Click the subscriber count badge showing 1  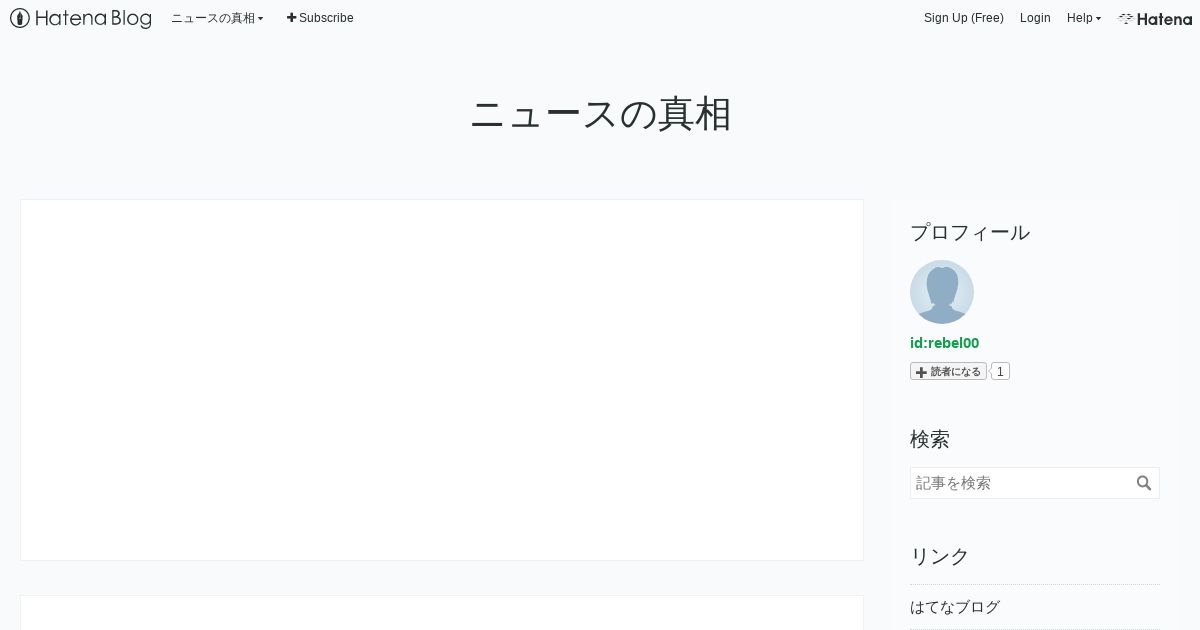point(1000,371)
